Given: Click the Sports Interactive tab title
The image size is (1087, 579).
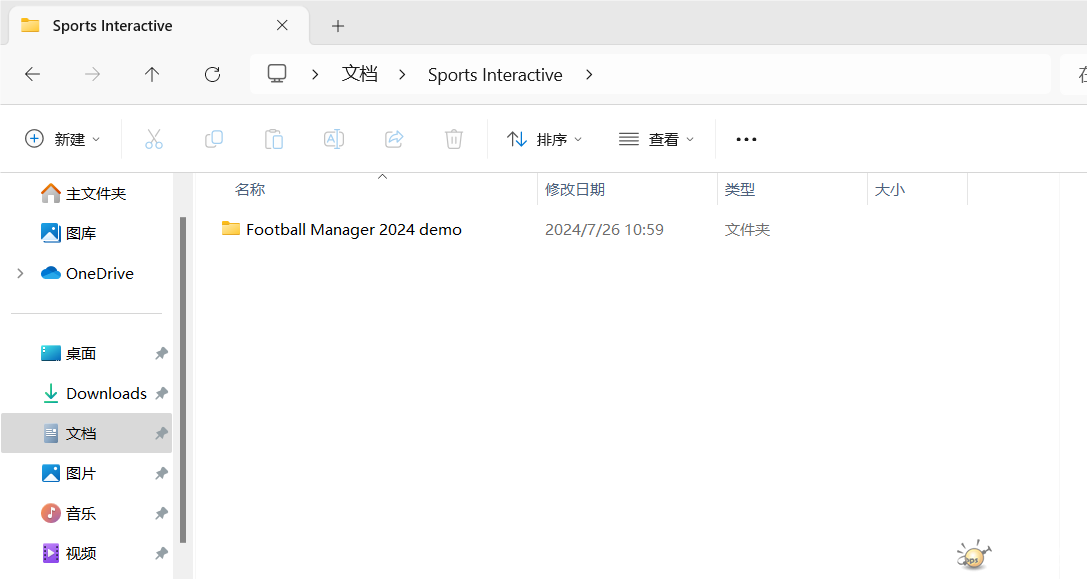Looking at the screenshot, I should pyautogui.click(x=112, y=26).
